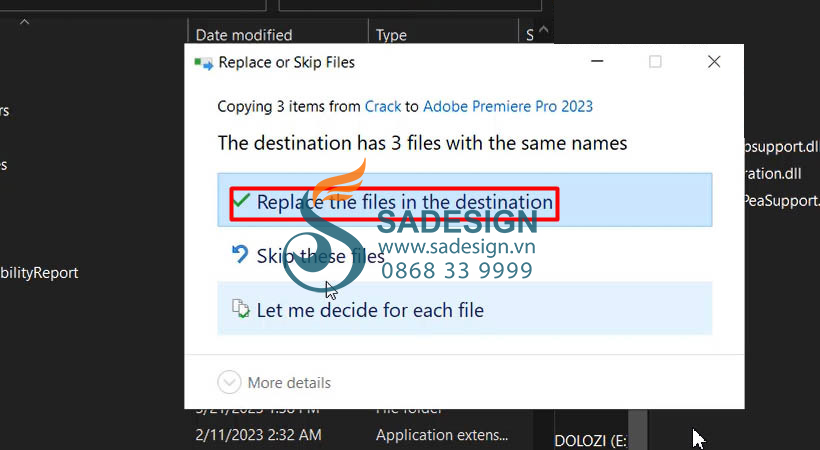Choose Replace the files in the destination
This screenshot has height=450, width=820.
click(464, 201)
